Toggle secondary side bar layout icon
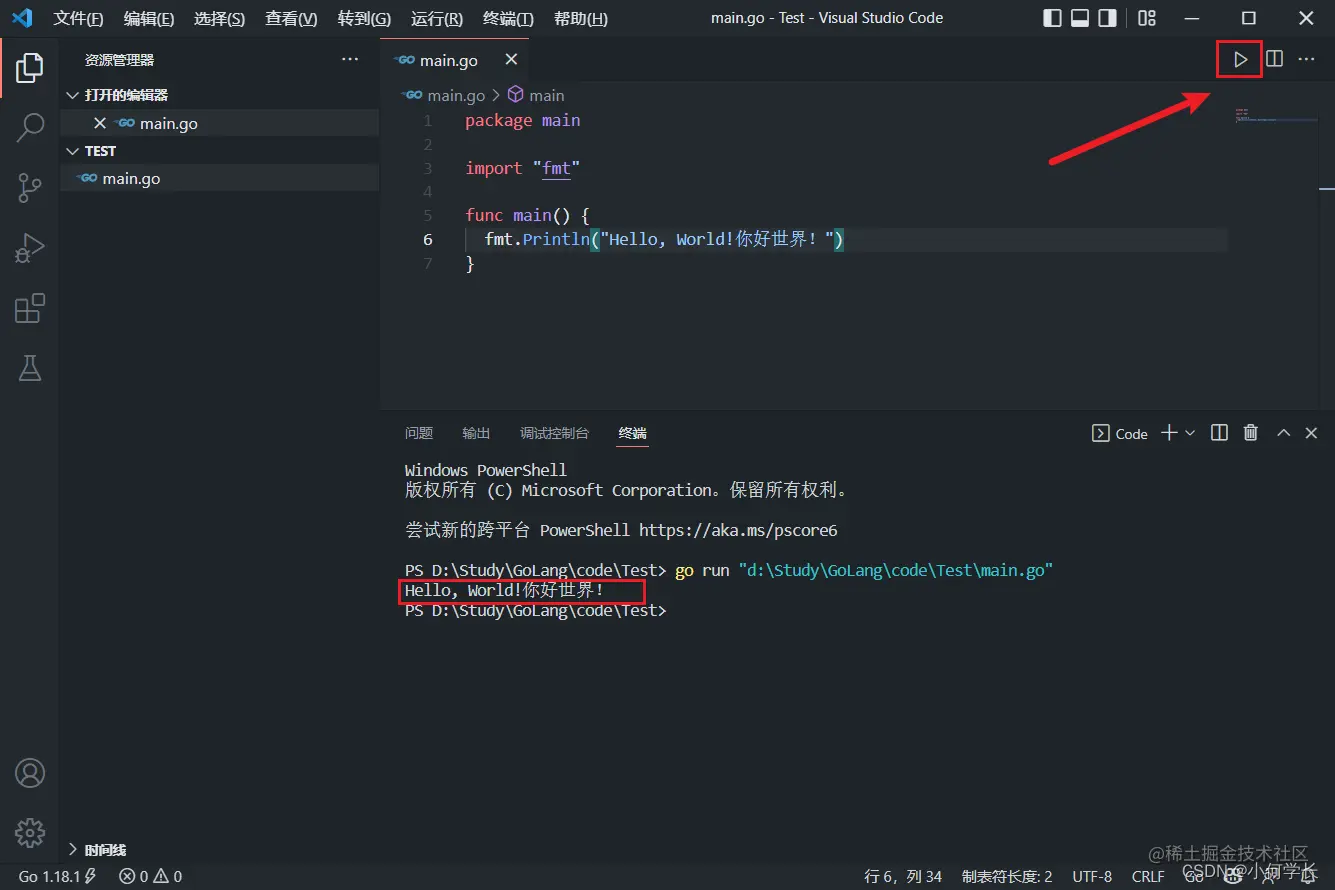The image size is (1335, 890). point(1107,18)
